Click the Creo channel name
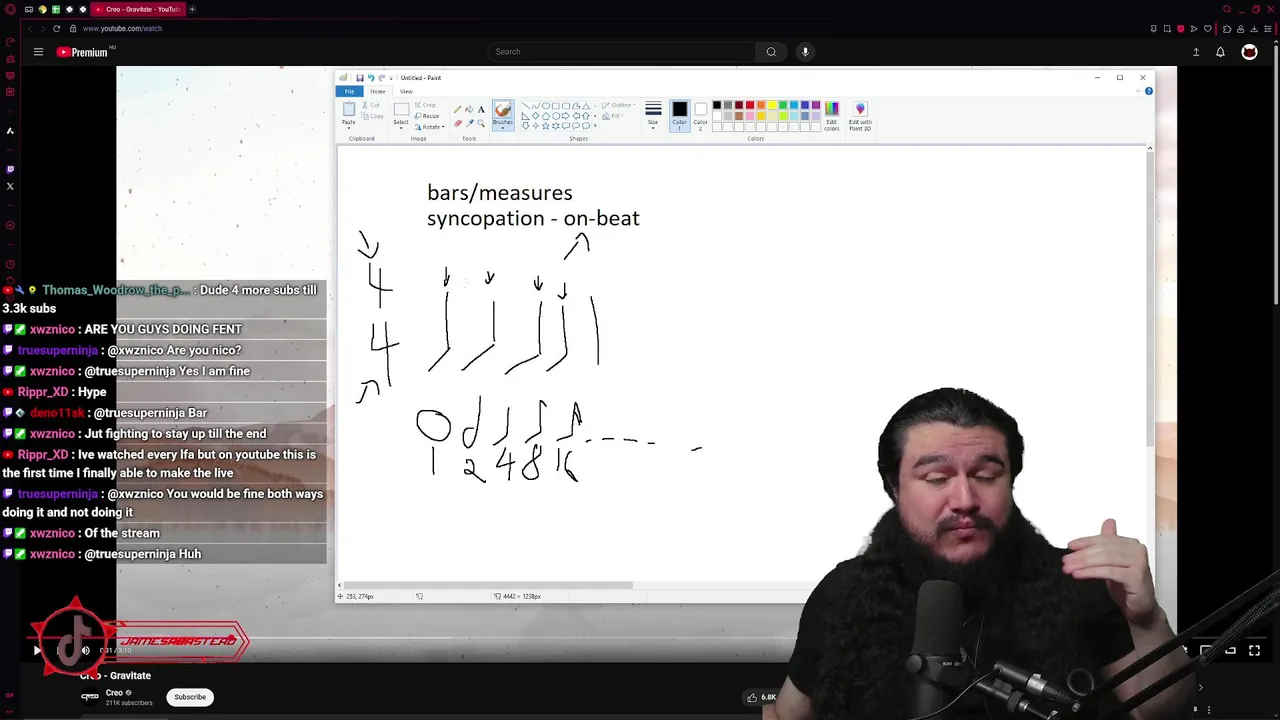The image size is (1280, 720). point(114,692)
